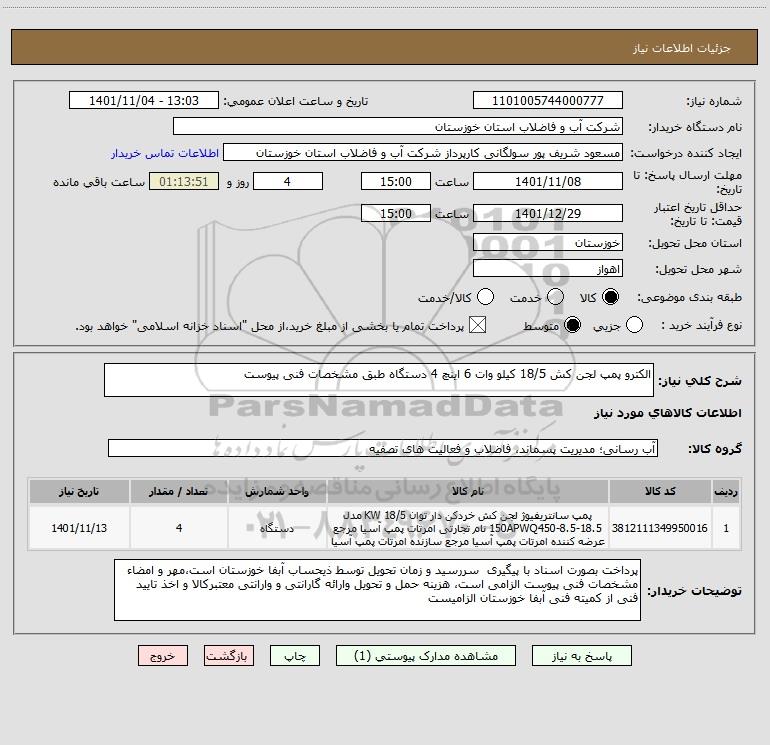Click the requester field مسعود شریف پور
The image size is (770, 745).
423,153
